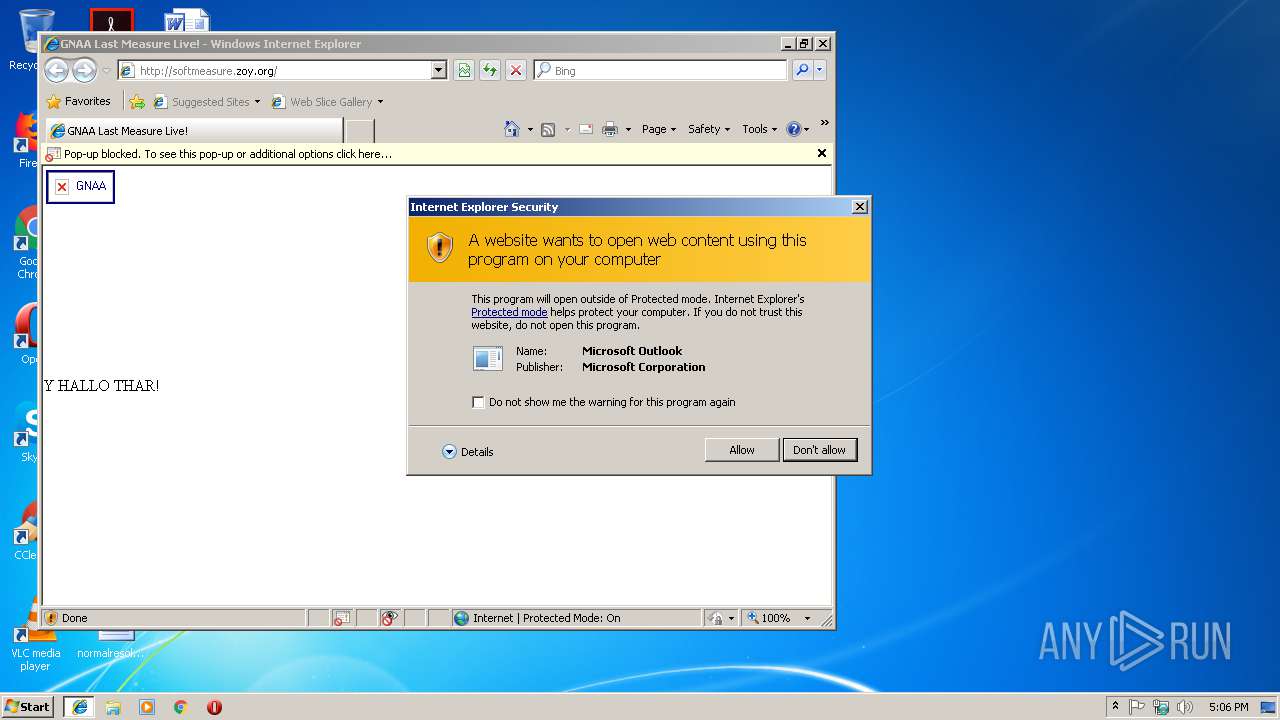Close the Internet Explorer Security dialog
The width and height of the screenshot is (1280, 720).
(x=859, y=206)
